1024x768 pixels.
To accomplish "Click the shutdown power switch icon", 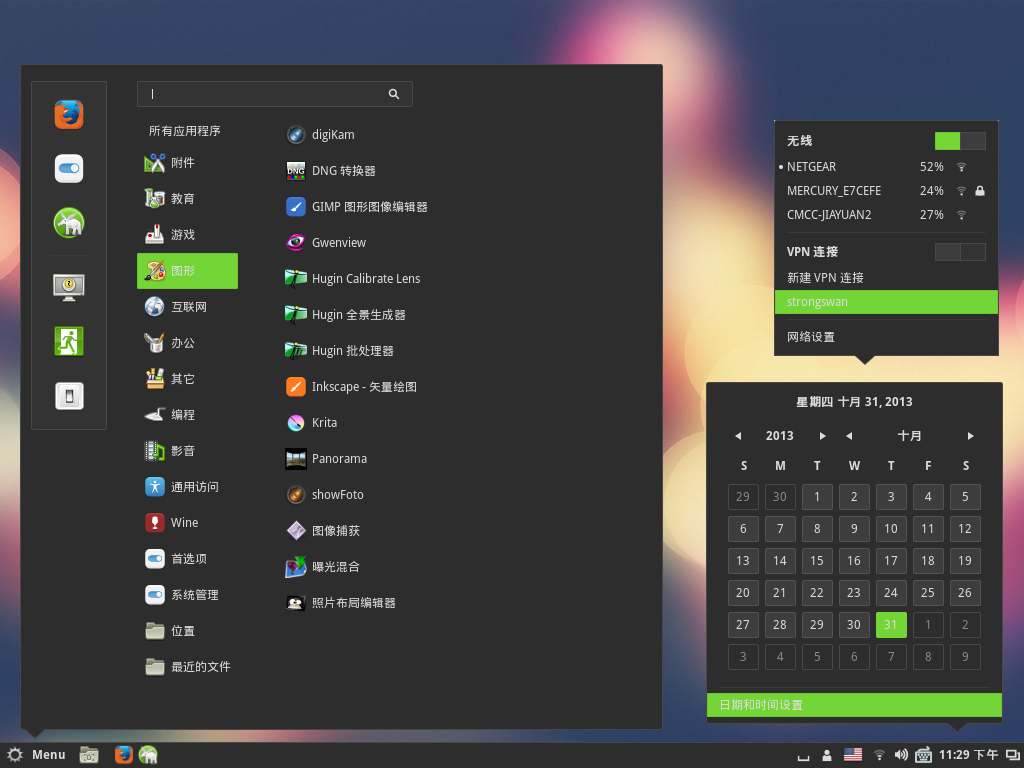I will 69,396.
